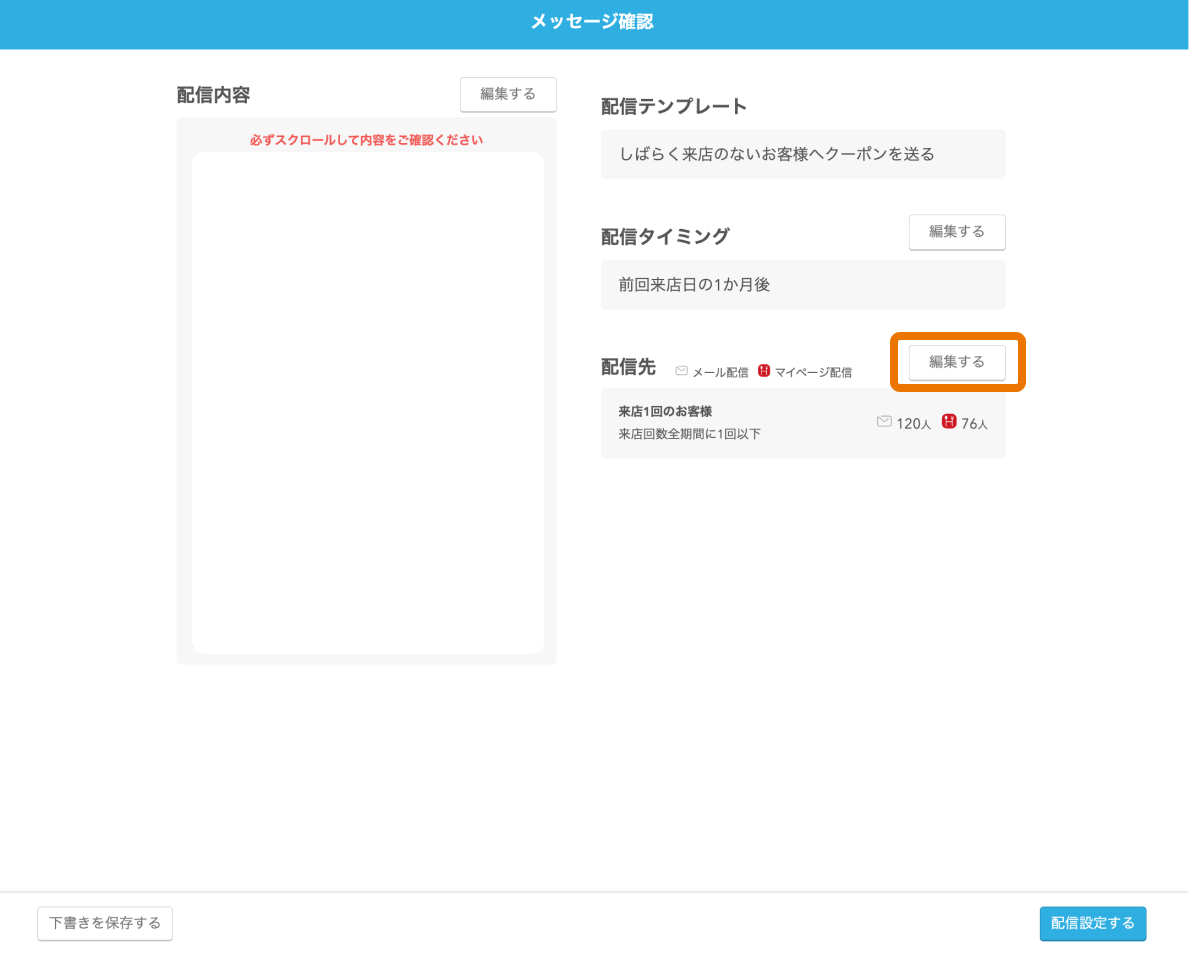Click the condition text 来店回数全期間に1回以下

[689, 435]
